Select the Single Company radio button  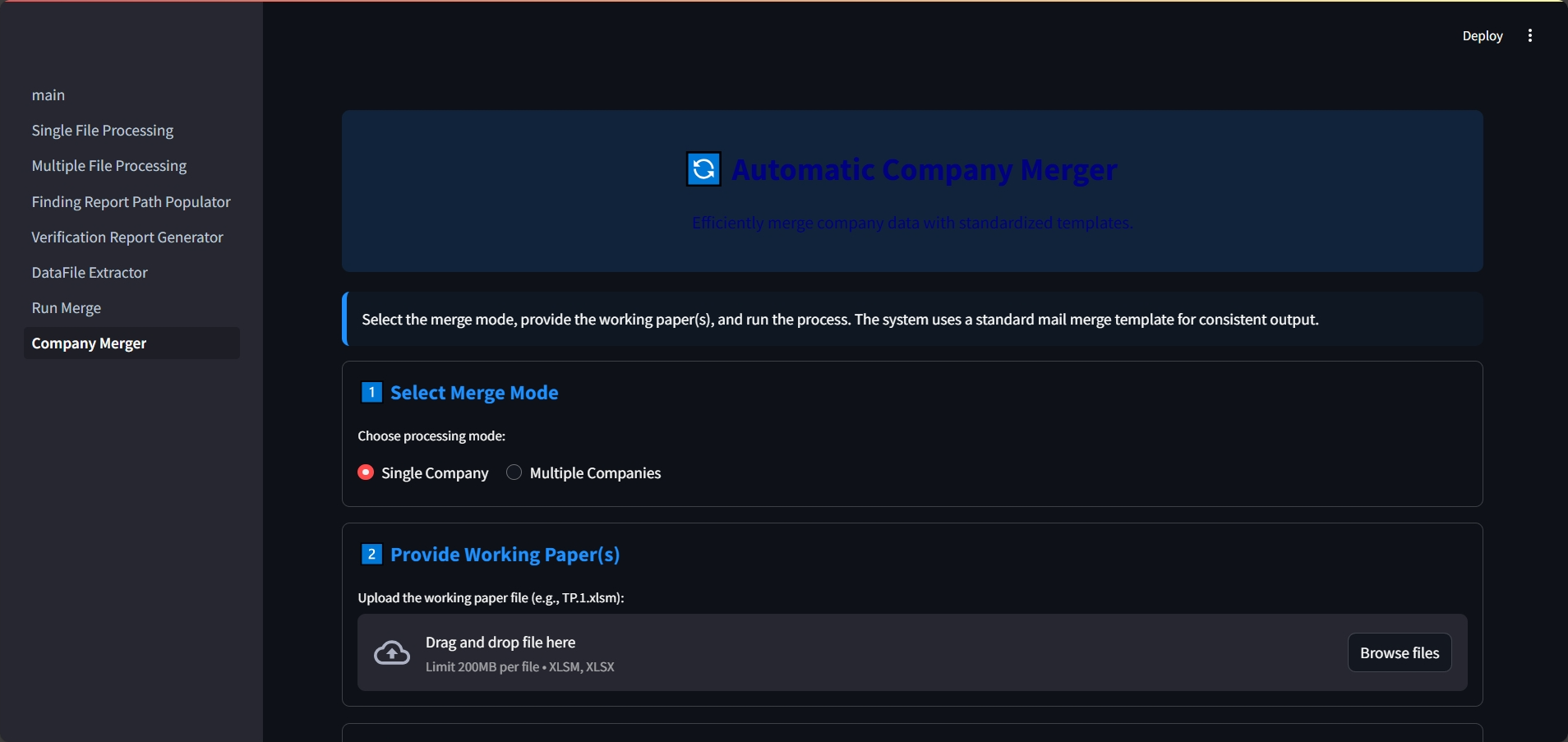[x=366, y=472]
